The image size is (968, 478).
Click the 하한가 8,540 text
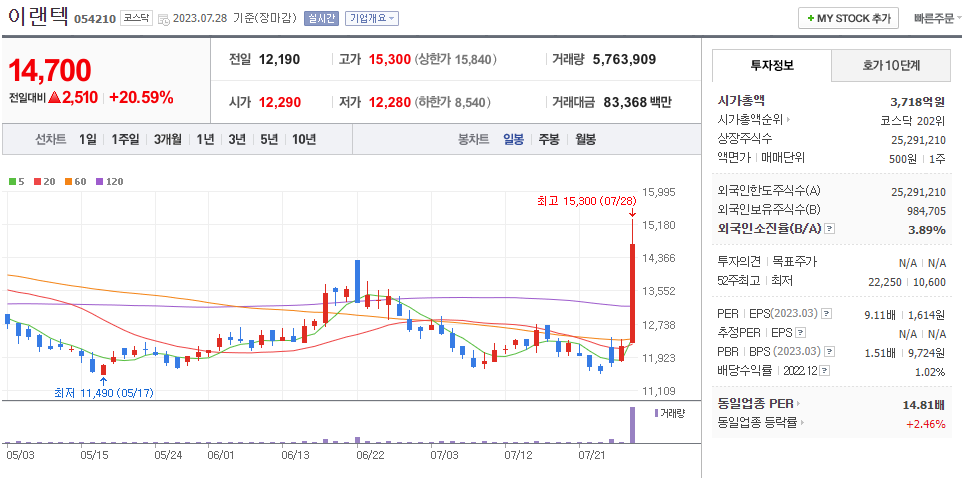click(453, 103)
